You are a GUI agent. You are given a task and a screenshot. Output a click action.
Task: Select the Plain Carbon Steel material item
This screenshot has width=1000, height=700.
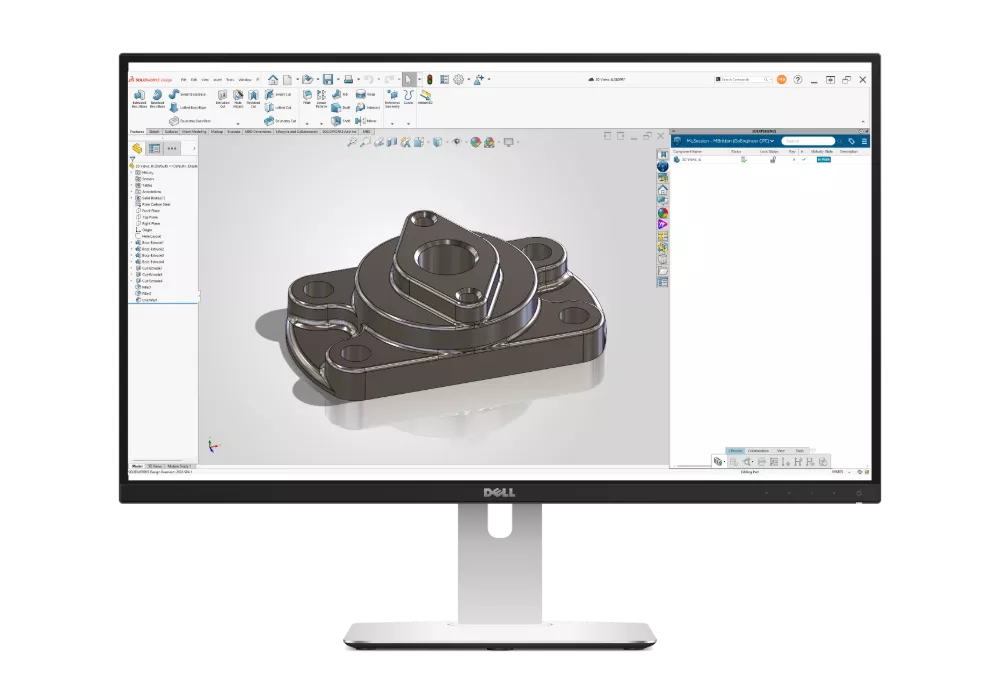pos(153,205)
